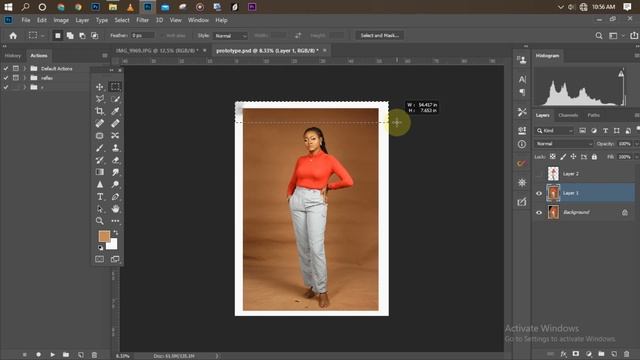Viewport: 640px width, 360px height.
Task: Choose Intersect with selection mode icon
Action: tap(95, 36)
